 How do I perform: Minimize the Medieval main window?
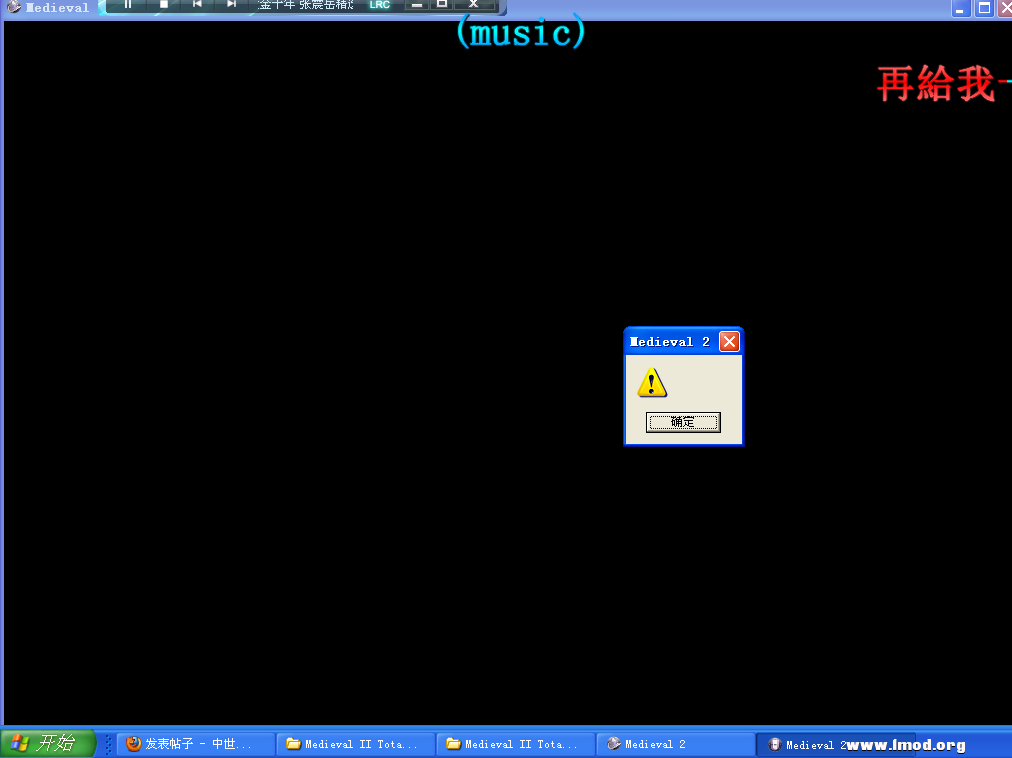[960, 9]
